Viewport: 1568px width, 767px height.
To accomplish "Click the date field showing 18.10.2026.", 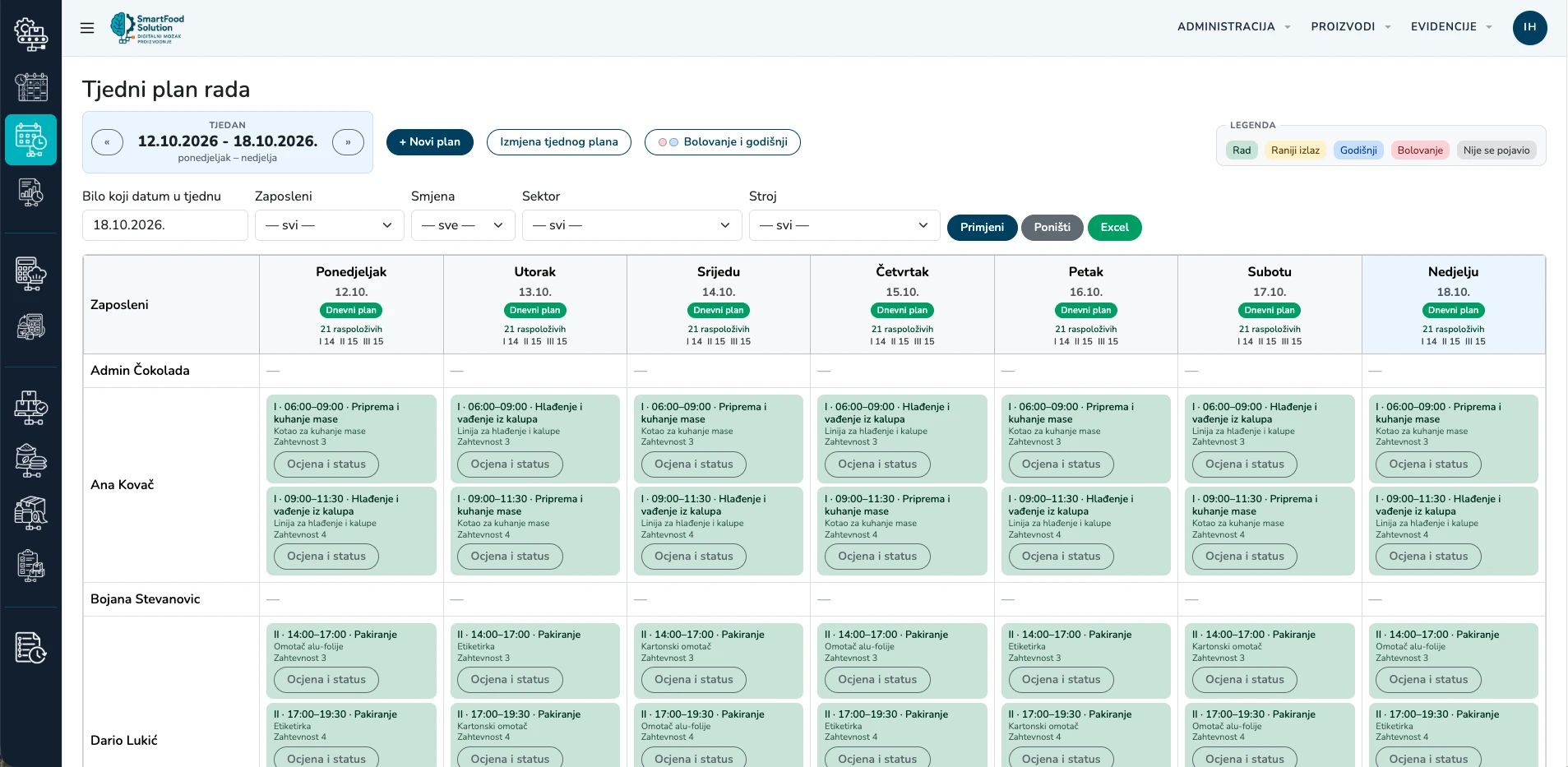I will (x=164, y=225).
